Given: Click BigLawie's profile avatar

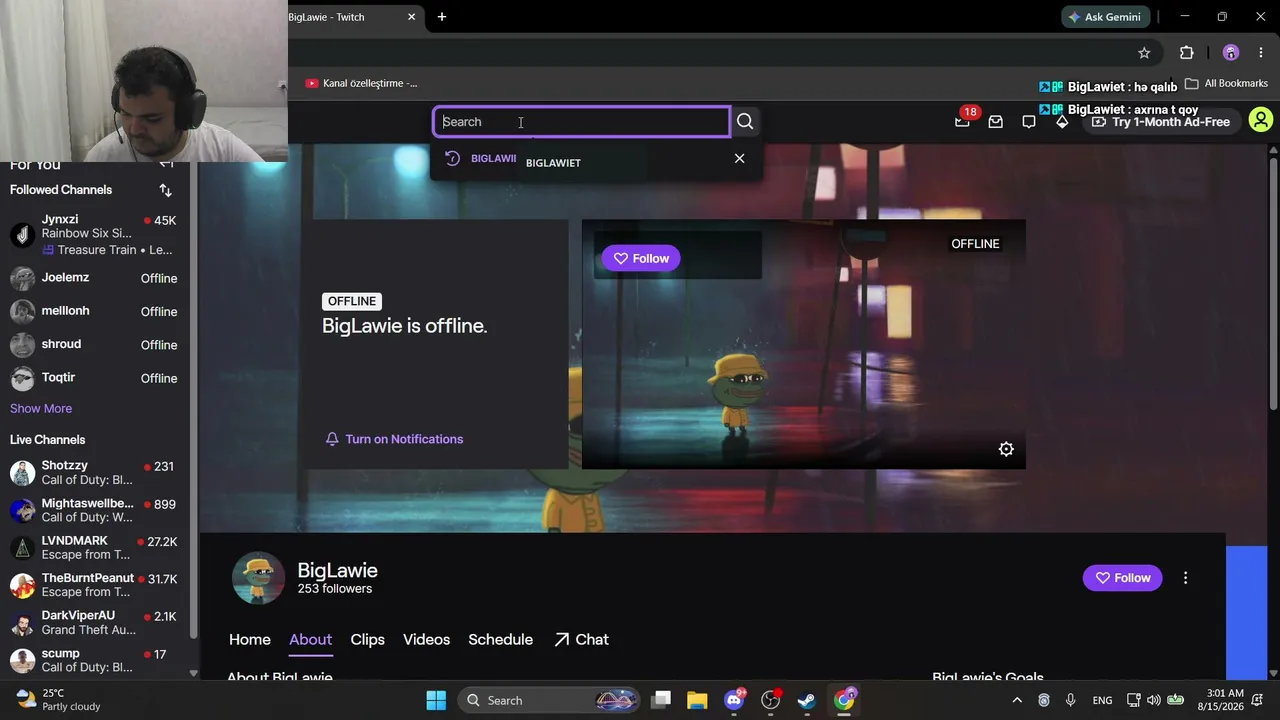Looking at the screenshot, I should (x=258, y=578).
